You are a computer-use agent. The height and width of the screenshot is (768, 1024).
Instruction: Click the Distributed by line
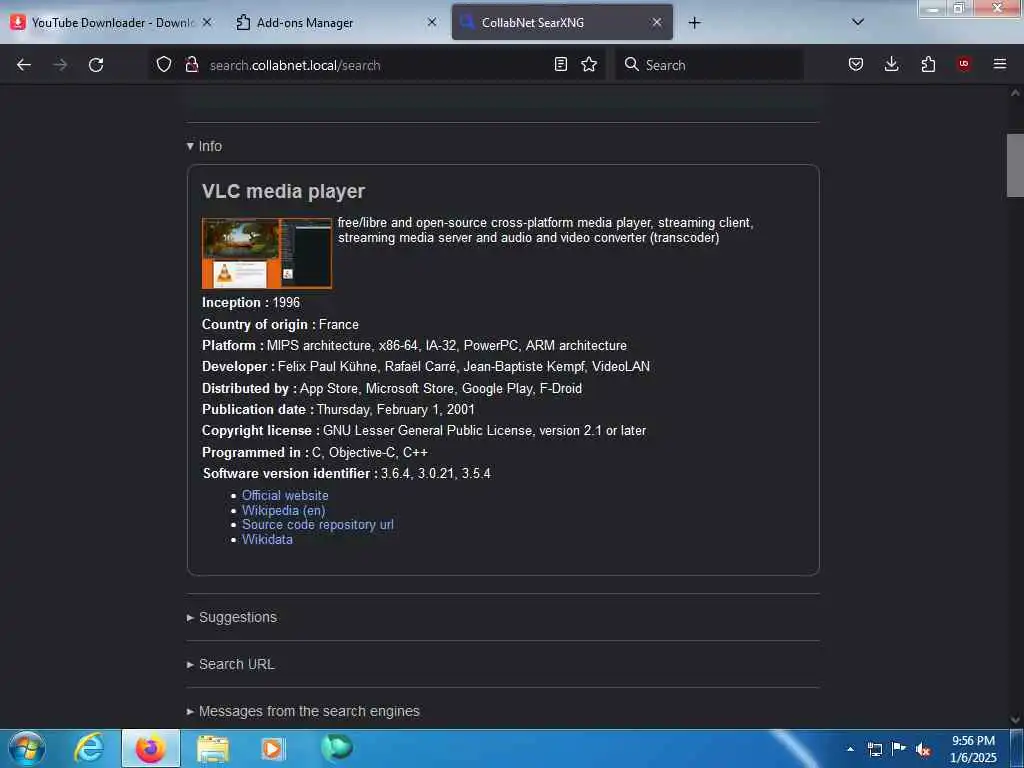pyautogui.click(x=392, y=389)
